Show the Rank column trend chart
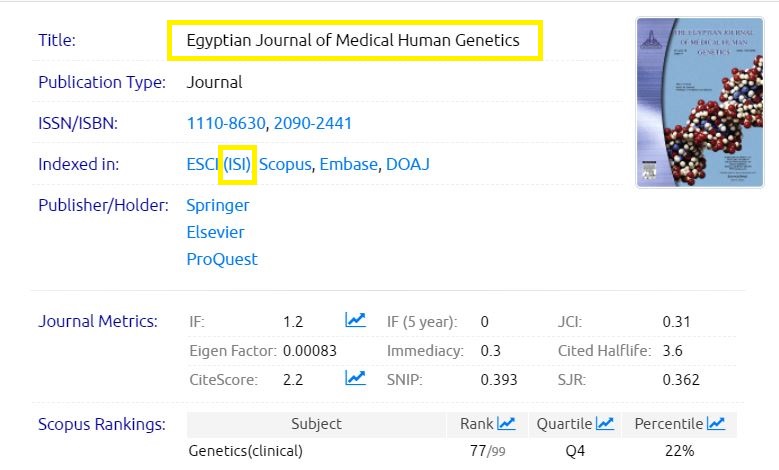This screenshot has height=470, width=779. [x=507, y=424]
